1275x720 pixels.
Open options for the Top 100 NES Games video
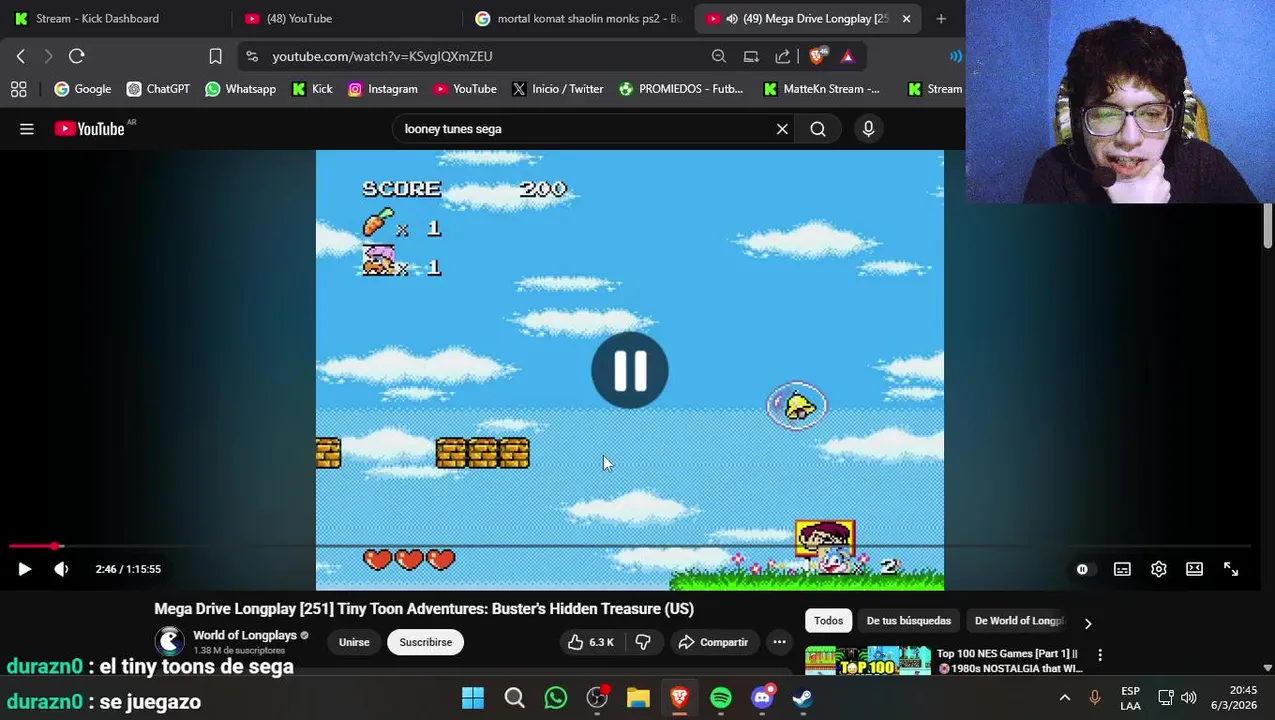click(x=1100, y=655)
